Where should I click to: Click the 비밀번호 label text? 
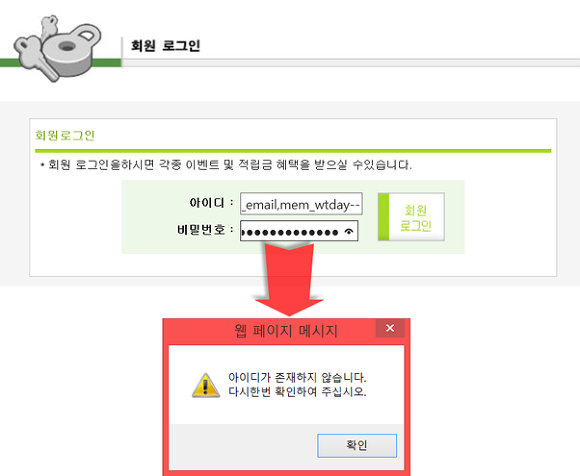click(x=201, y=230)
